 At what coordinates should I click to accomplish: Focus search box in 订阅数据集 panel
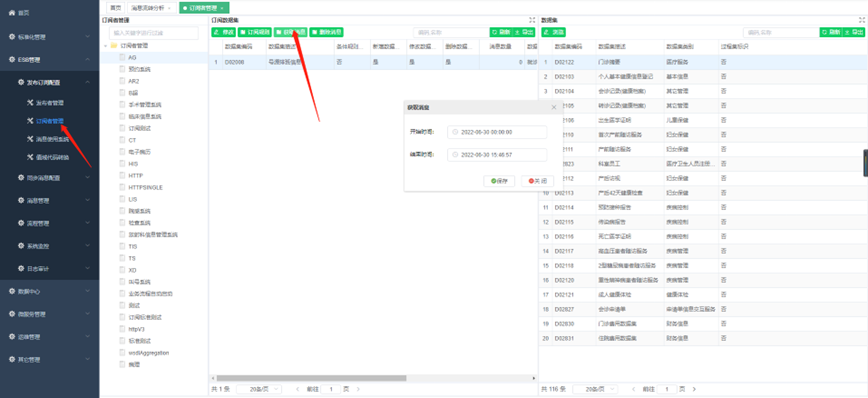(x=451, y=33)
